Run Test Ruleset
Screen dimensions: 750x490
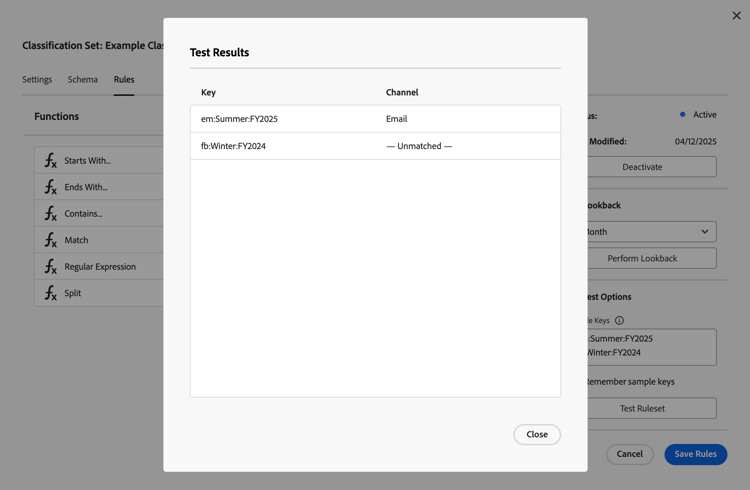coord(651,408)
